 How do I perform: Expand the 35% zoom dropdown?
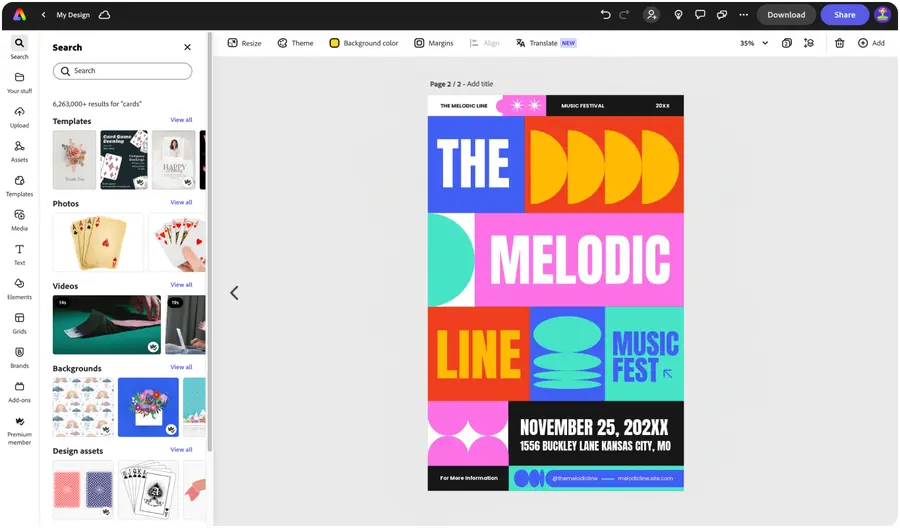pos(754,43)
